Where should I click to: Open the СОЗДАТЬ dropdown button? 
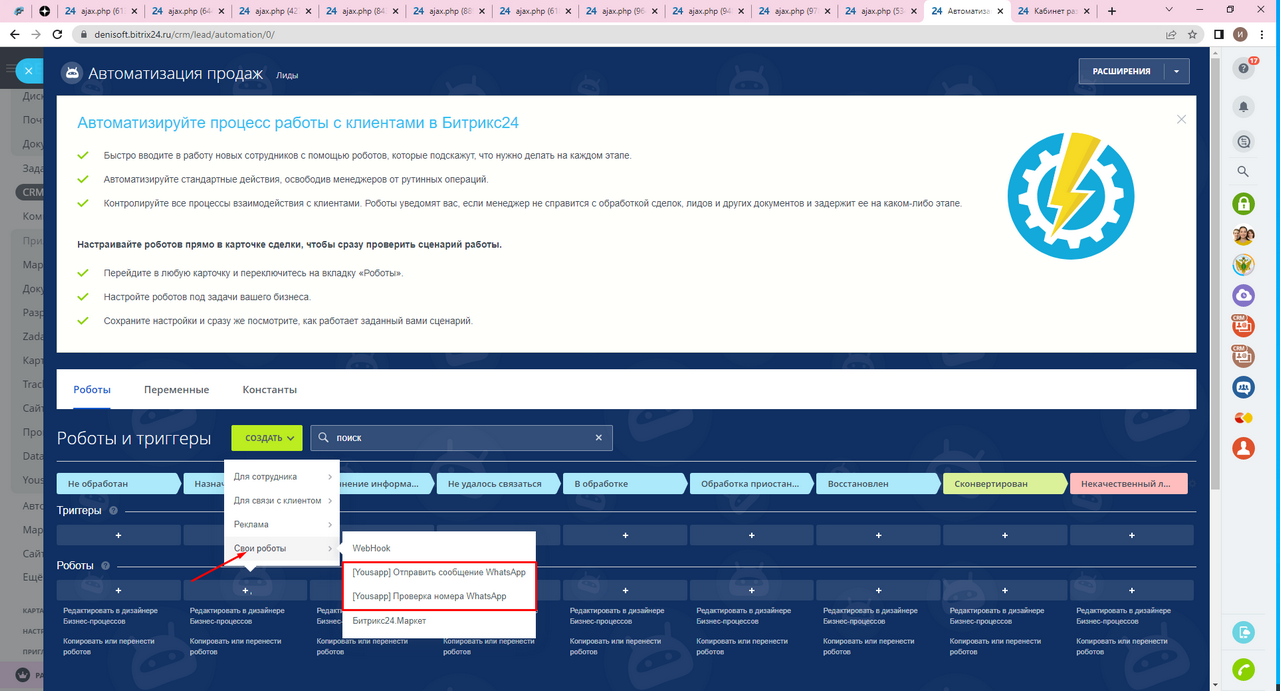pyautogui.click(x=266, y=438)
